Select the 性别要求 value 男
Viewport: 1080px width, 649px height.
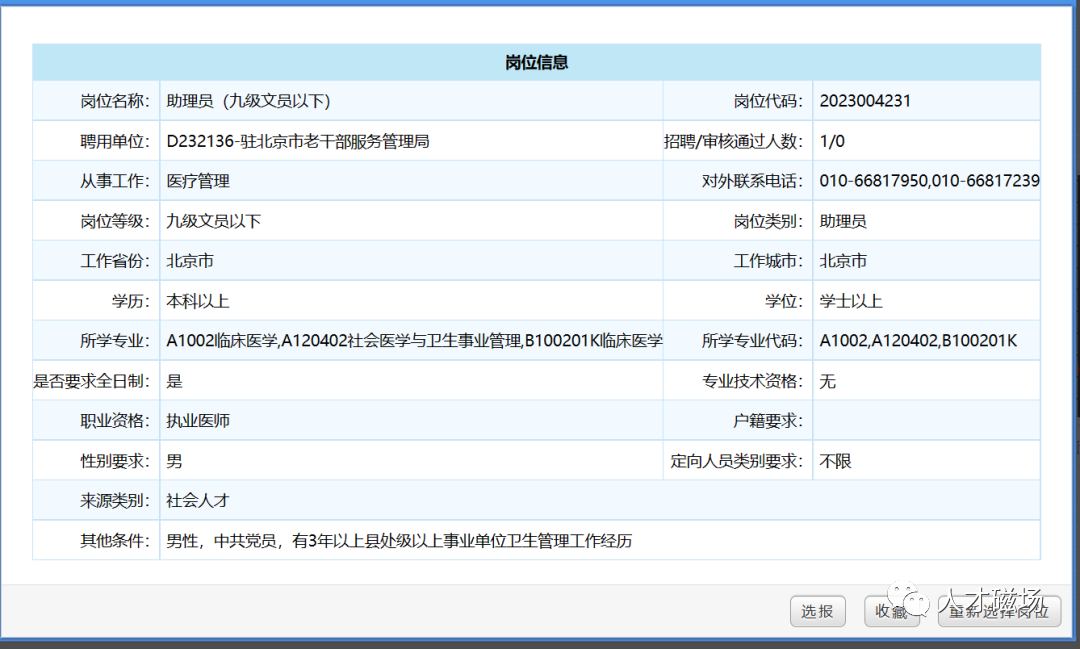click(174, 461)
